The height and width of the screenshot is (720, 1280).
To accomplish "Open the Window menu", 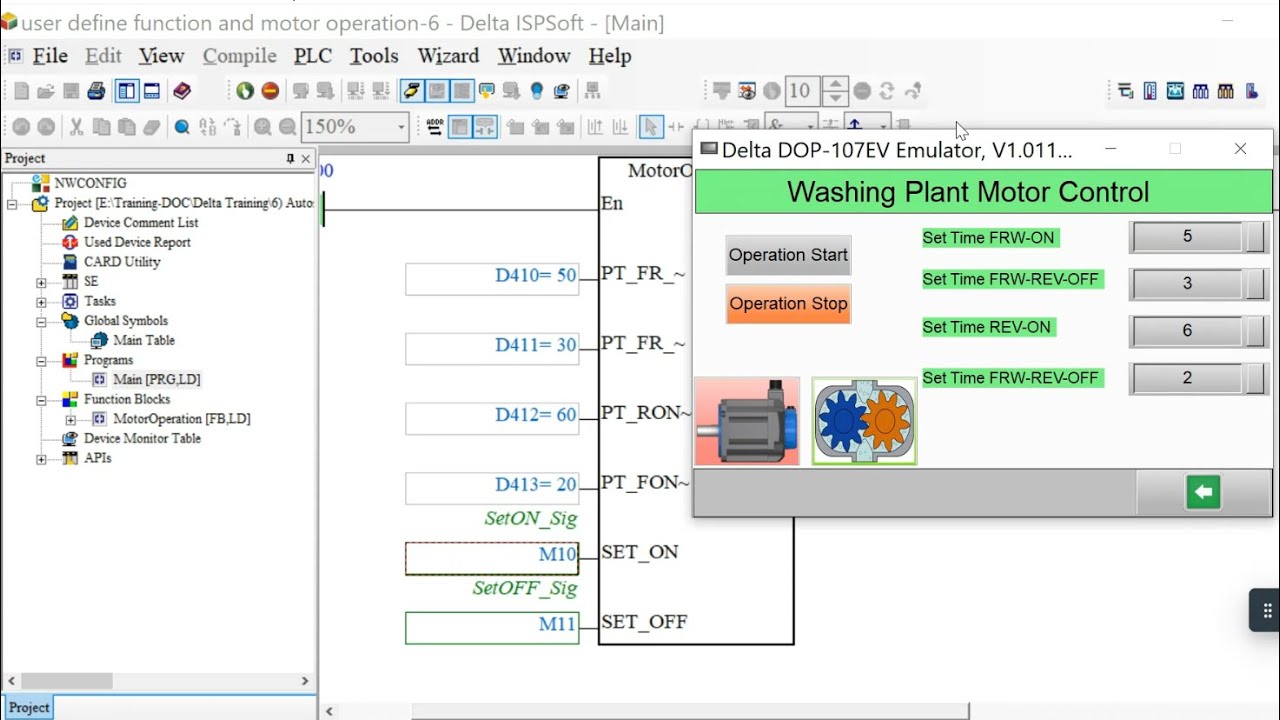I will coord(534,56).
